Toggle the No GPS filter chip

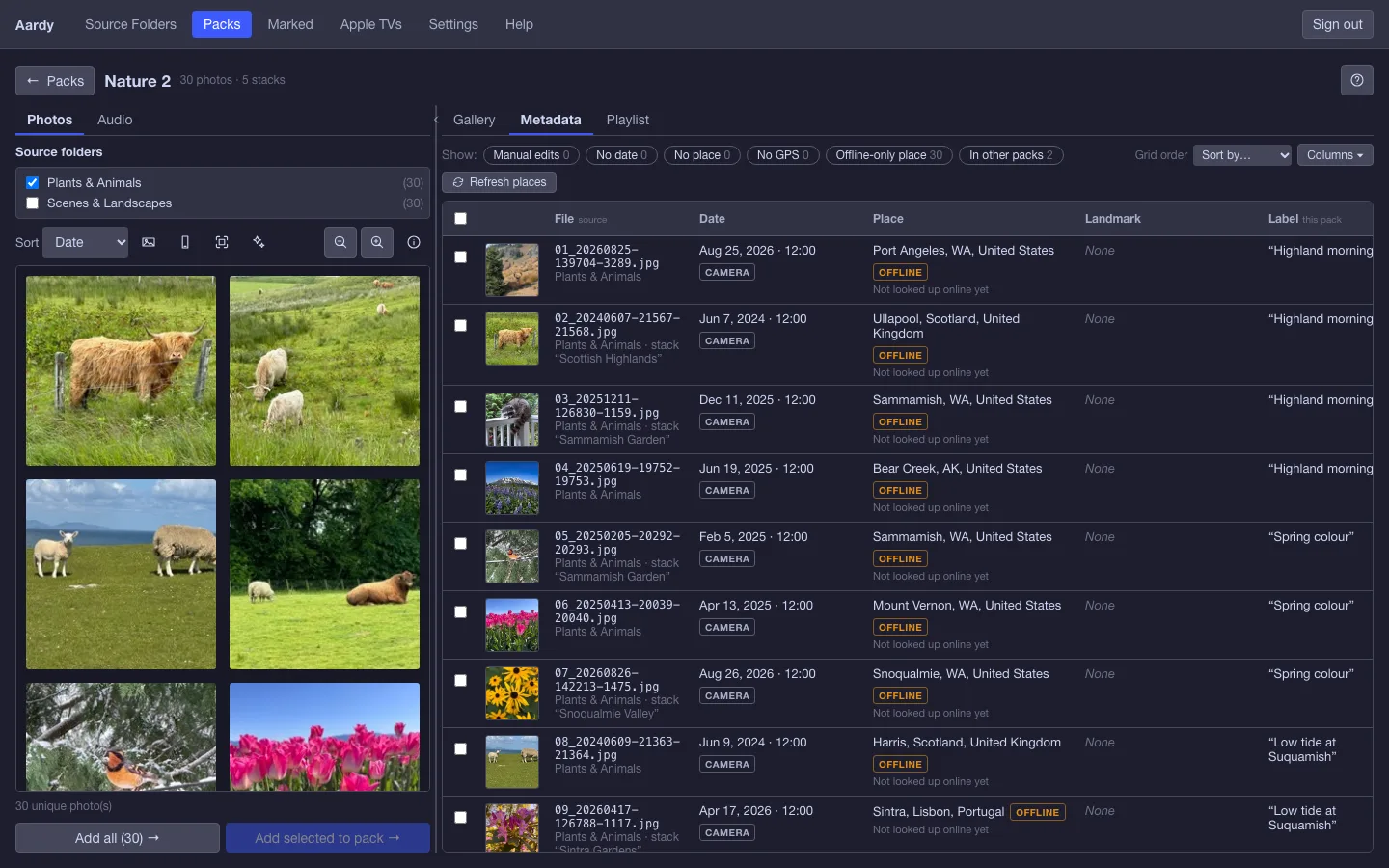[782, 155]
